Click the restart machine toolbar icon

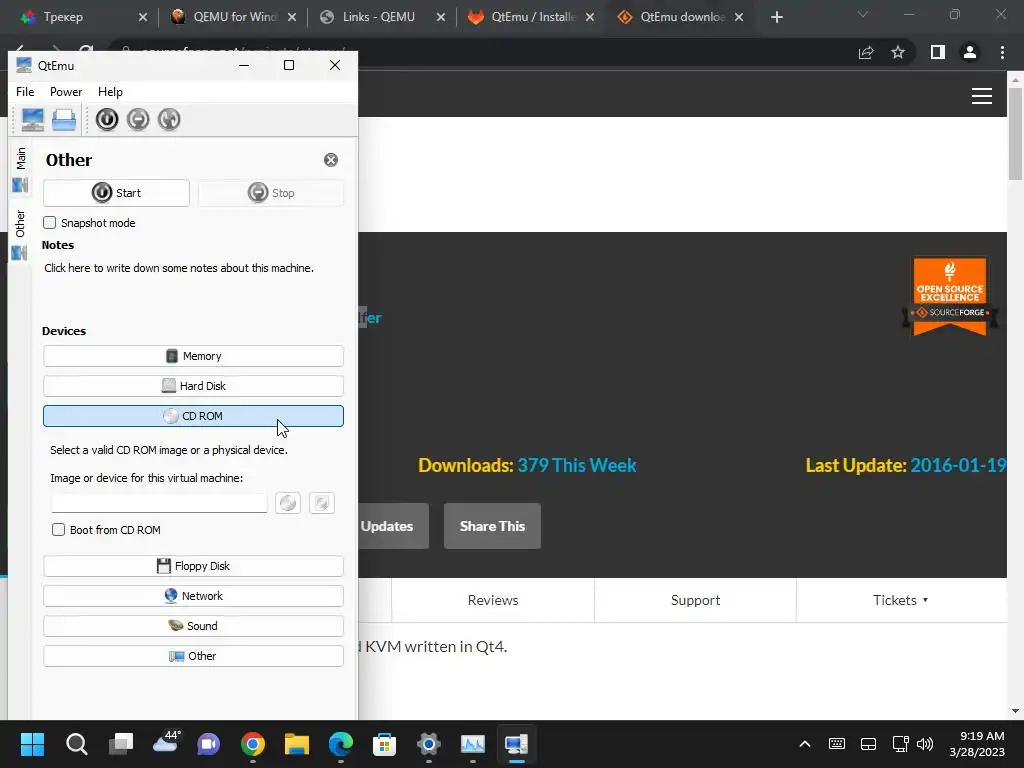169,120
